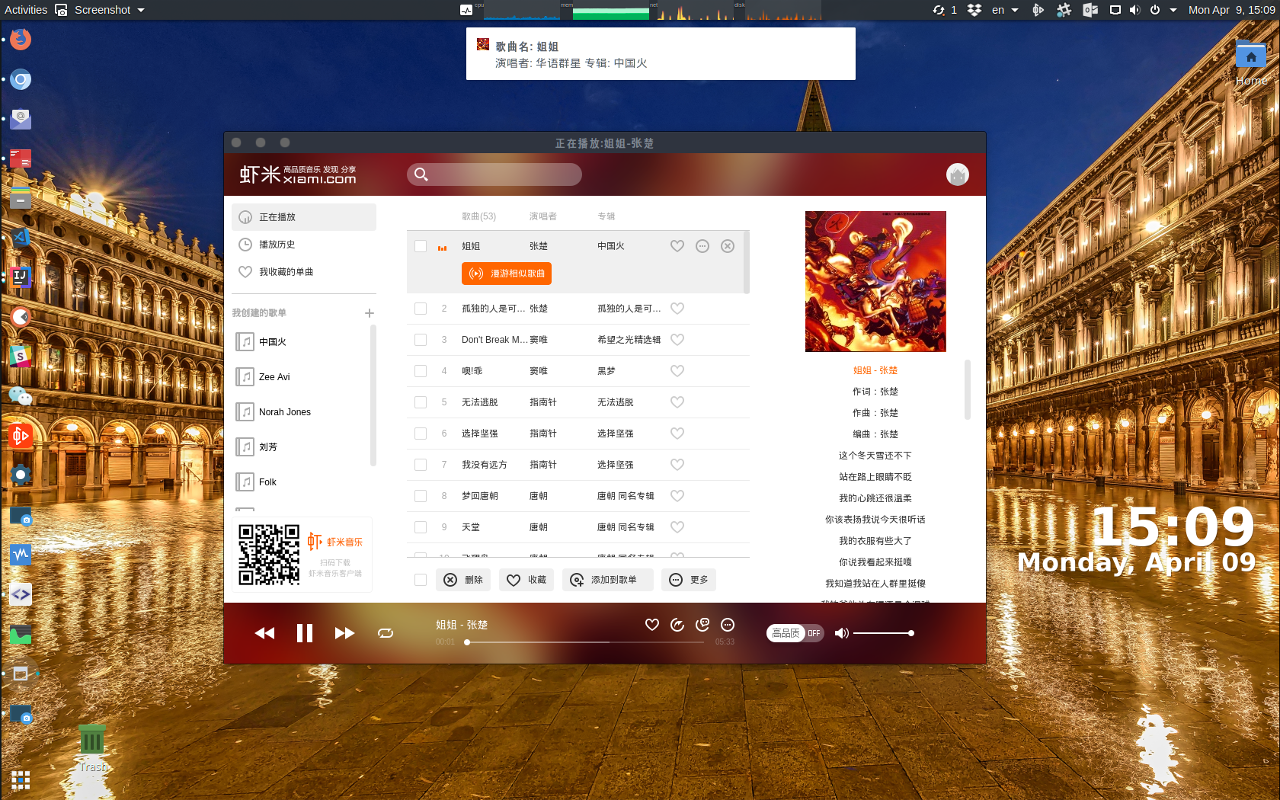Viewport: 1280px width, 800px height.
Task: Favorite 噢!乖 with the heart icon
Action: click(x=677, y=371)
